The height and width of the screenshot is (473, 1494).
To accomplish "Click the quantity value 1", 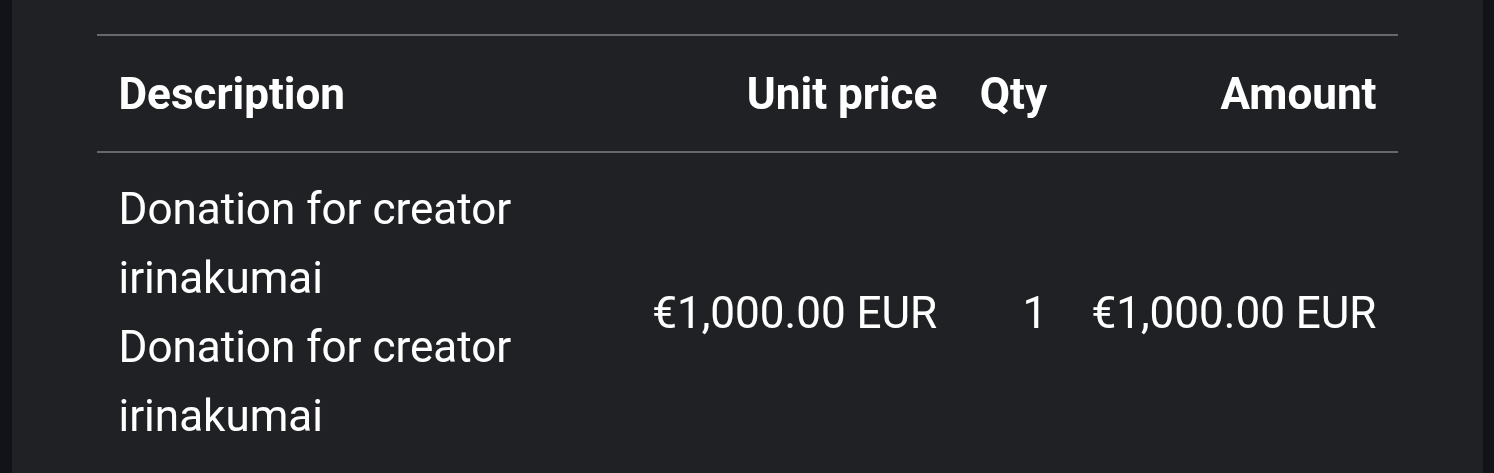I will pos(1034,313).
